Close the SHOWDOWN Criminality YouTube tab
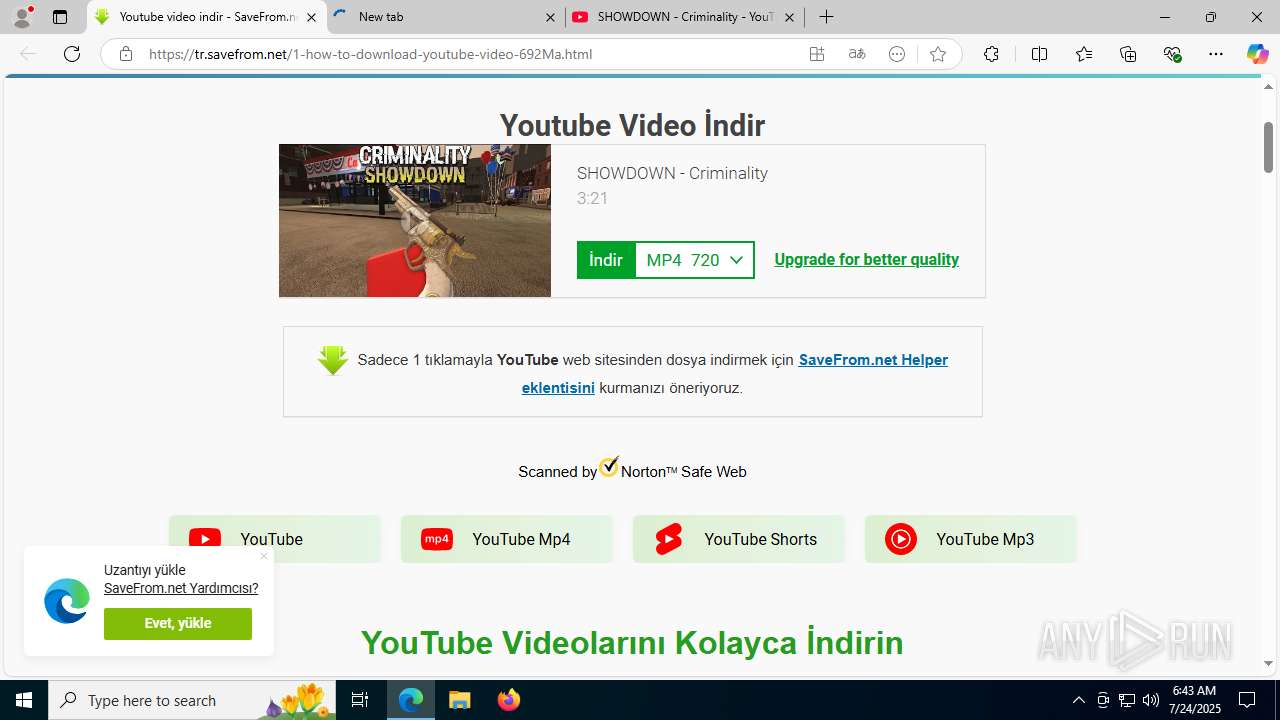The height and width of the screenshot is (720, 1280). (x=789, y=17)
